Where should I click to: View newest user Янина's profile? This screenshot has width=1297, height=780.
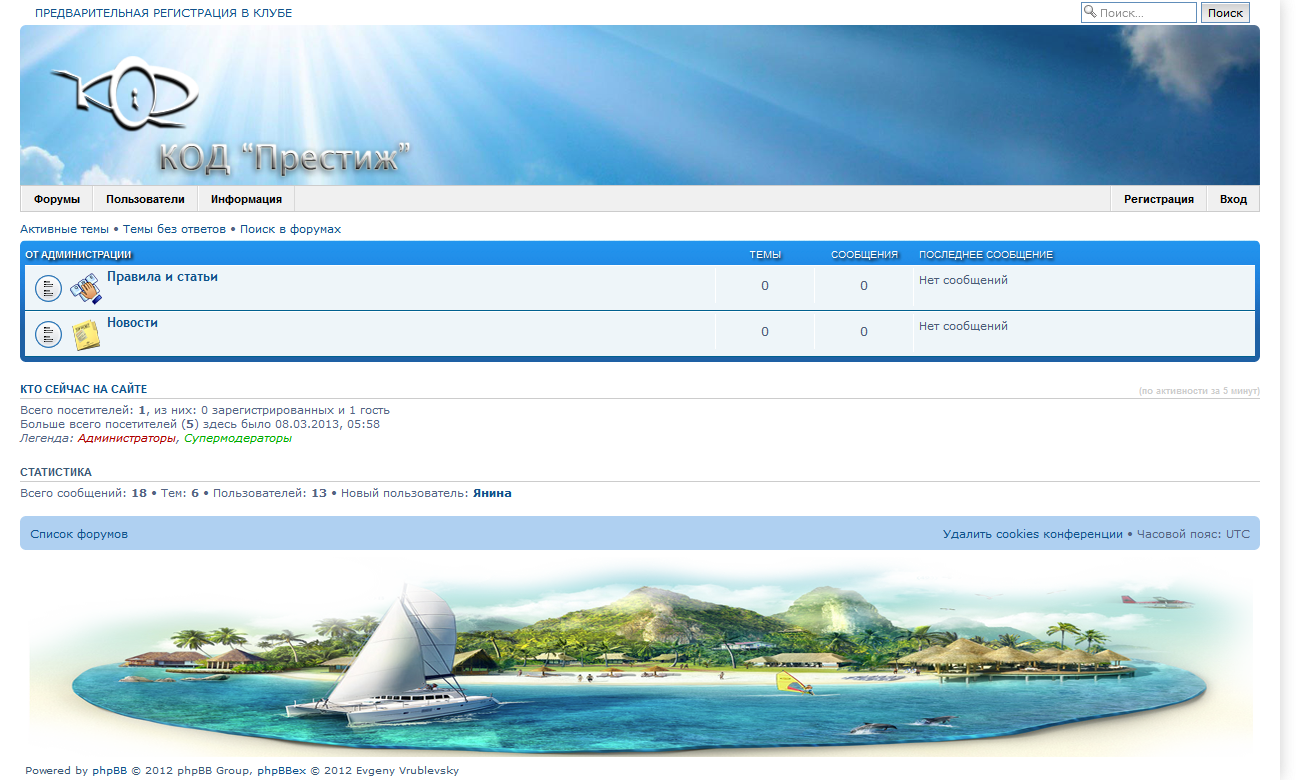[492, 493]
